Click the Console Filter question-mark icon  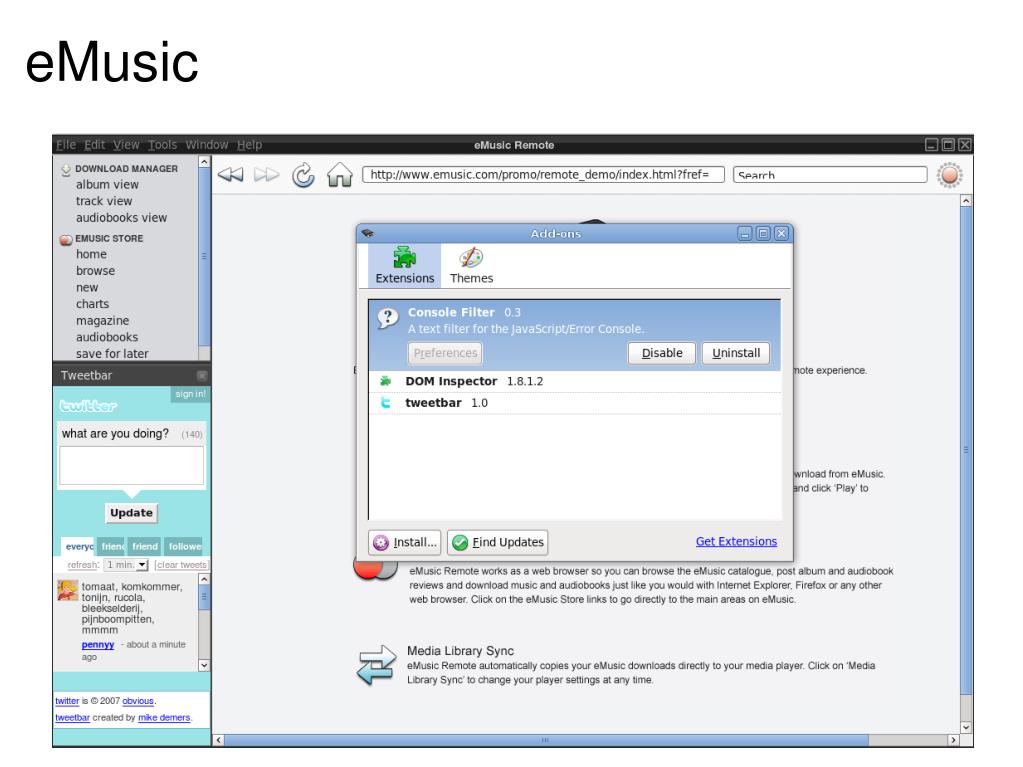pyautogui.click(x=388, y=318)
